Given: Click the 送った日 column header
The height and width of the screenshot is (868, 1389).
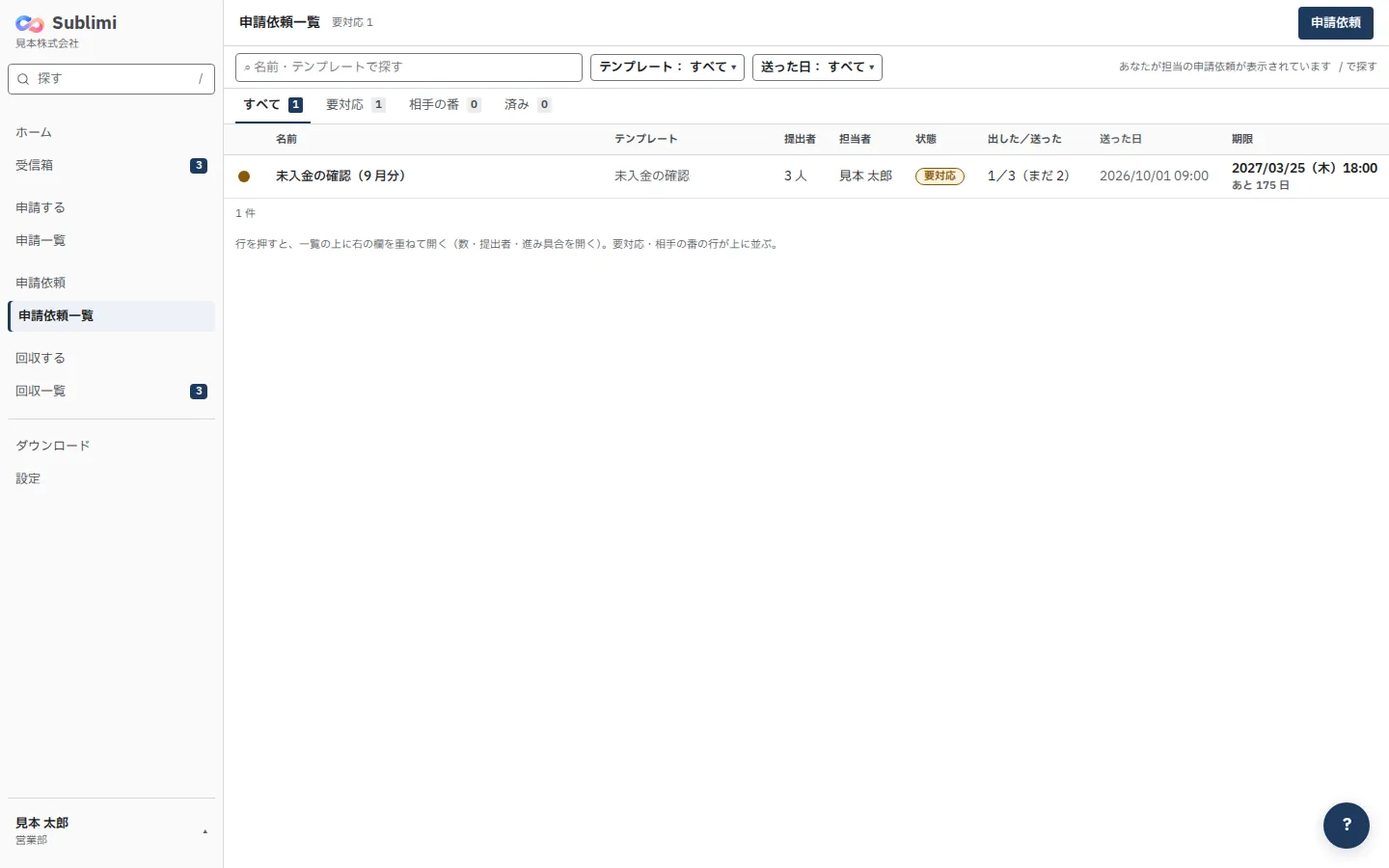Looking at the screenshot, I should click(x=1121, y=140).
